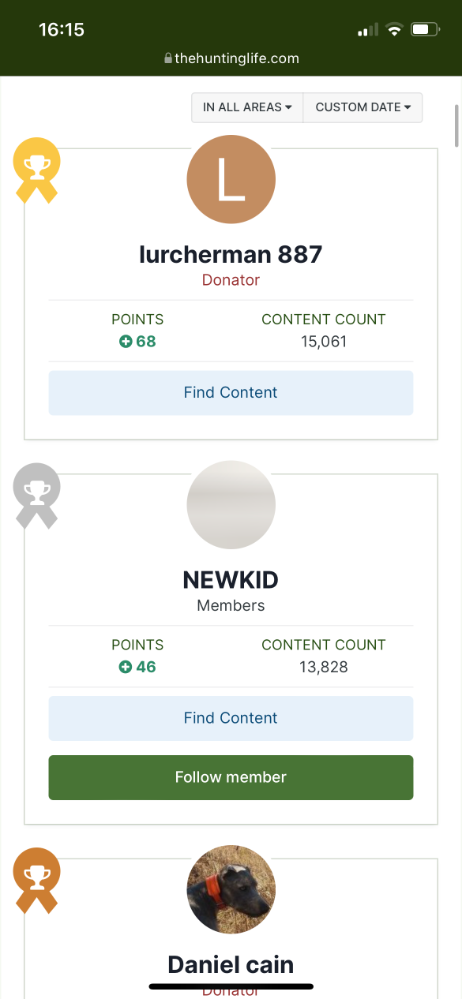Click Find Content under lurcherman 887
Screen dimensions: 462x999
click(231, 392)
